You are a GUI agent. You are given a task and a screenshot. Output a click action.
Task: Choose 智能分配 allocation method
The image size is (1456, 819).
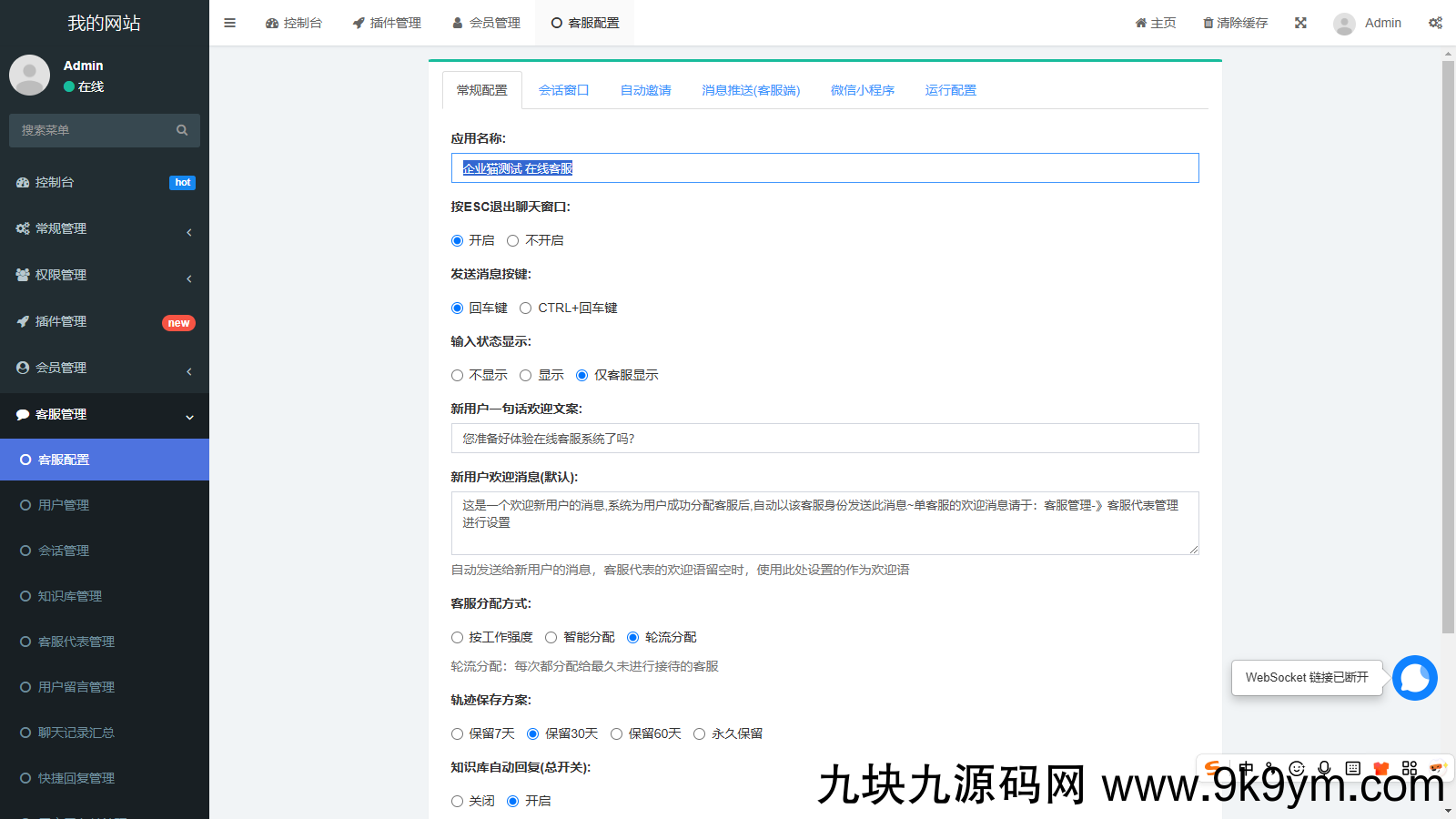[551, 638]
